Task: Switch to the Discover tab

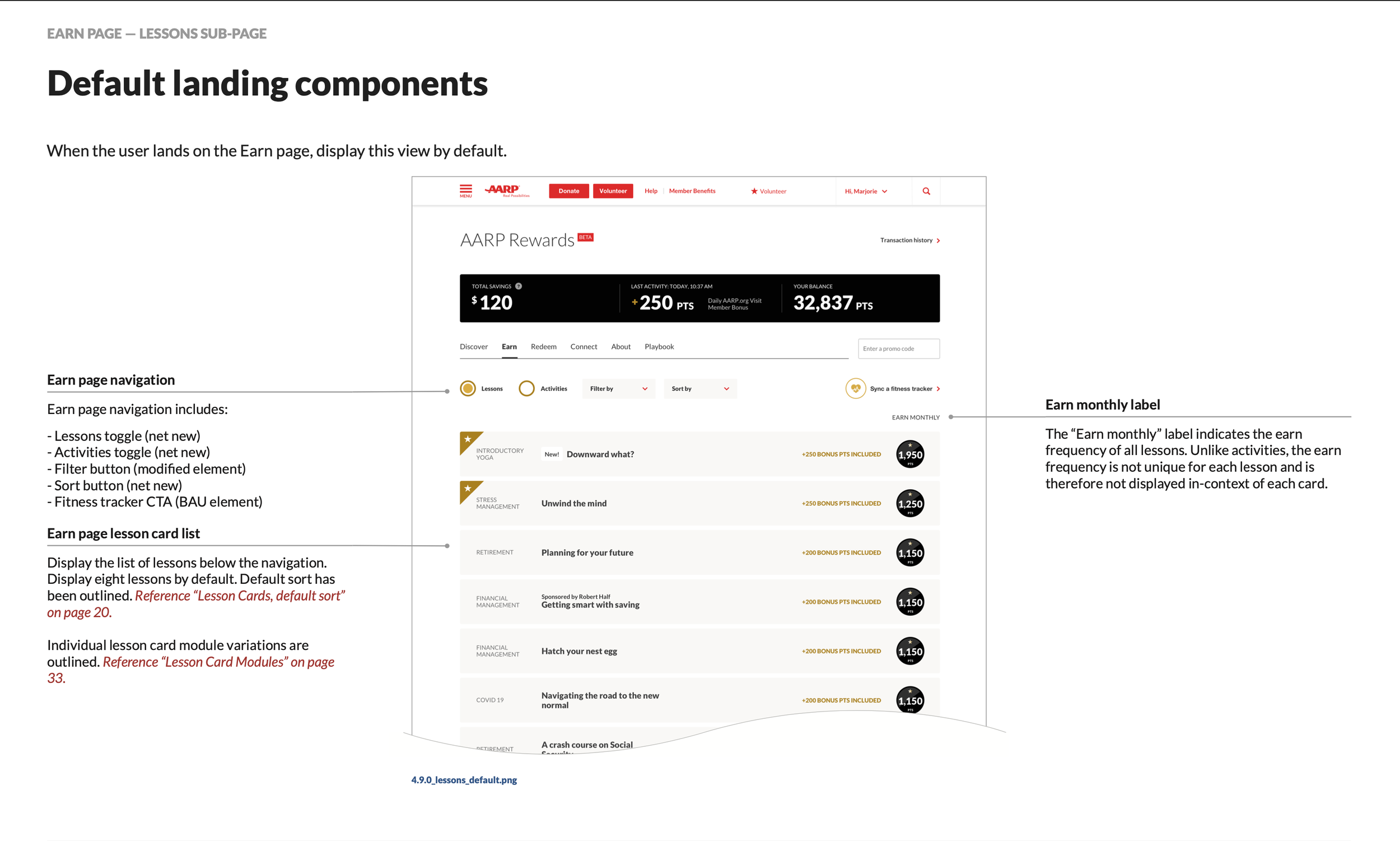Action: coord(473,347)
